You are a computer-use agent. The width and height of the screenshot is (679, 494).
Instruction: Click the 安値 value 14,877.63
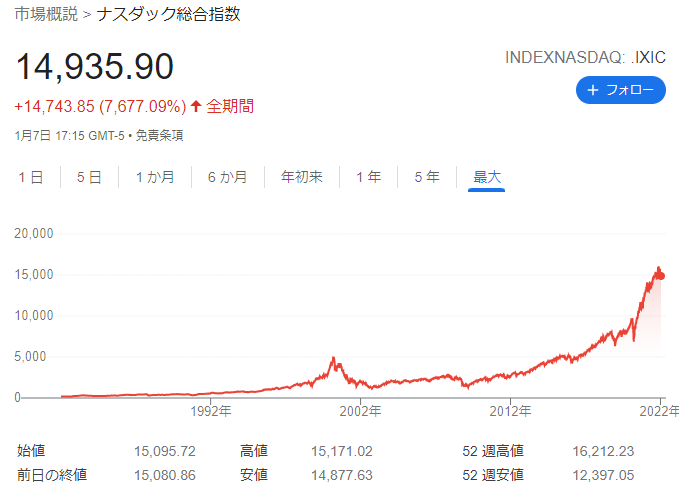click(342, 475)
